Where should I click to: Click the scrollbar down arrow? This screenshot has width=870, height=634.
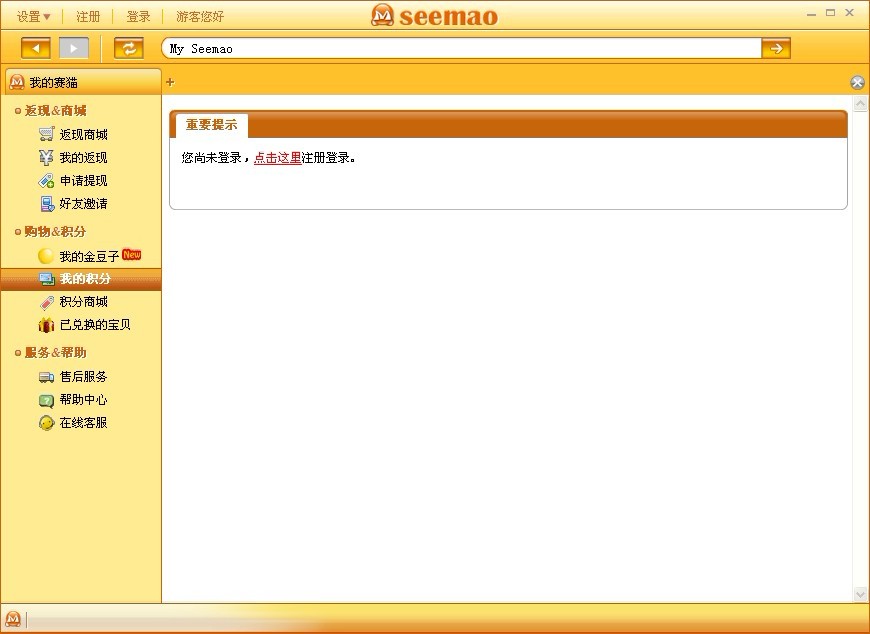click(860, 595)
